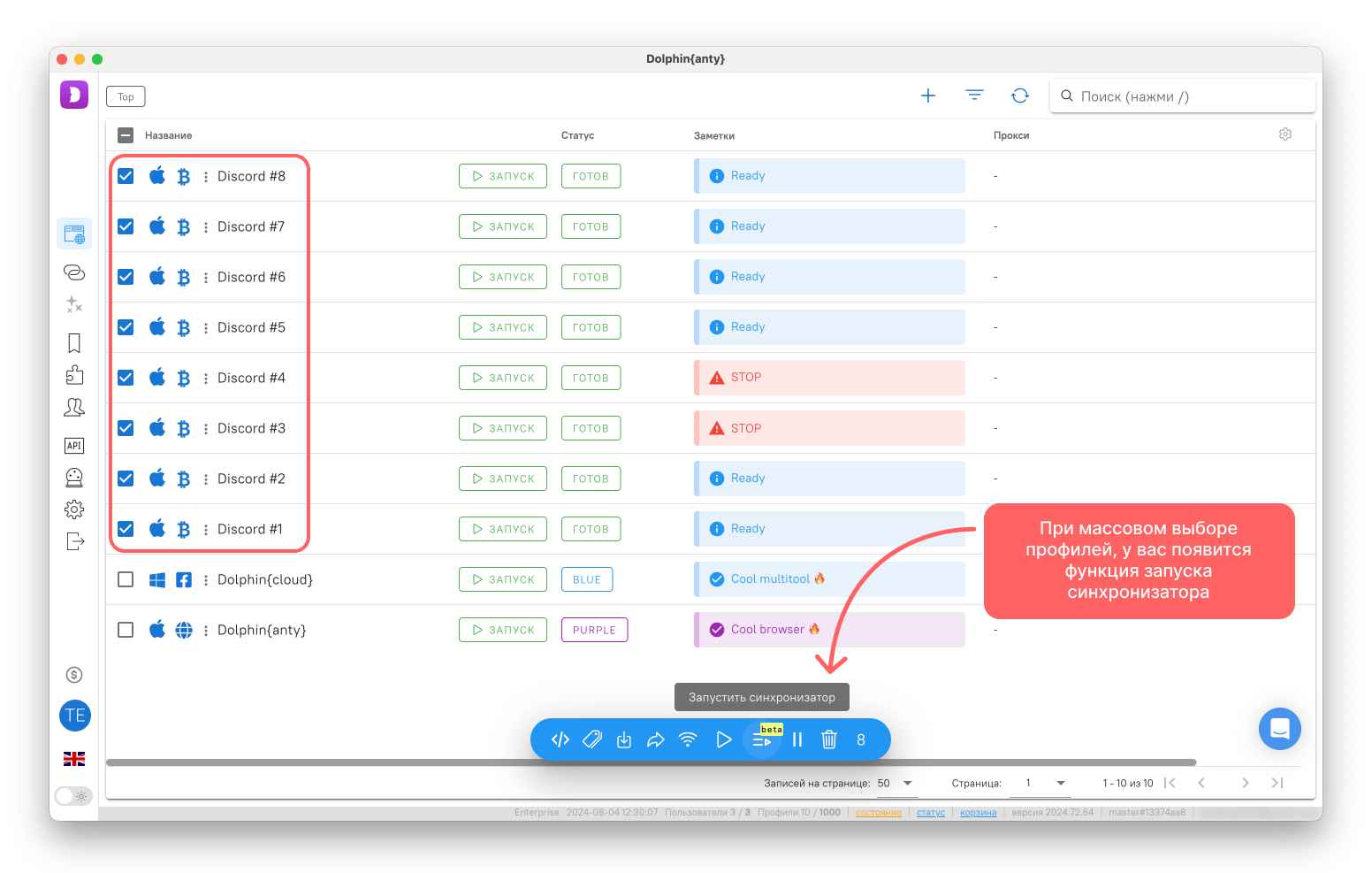Open the STOP note of Discord #4
Image resolution: width=1372 pixels, height=873 pixels.
pyautogui.click(x=829, y=378)
